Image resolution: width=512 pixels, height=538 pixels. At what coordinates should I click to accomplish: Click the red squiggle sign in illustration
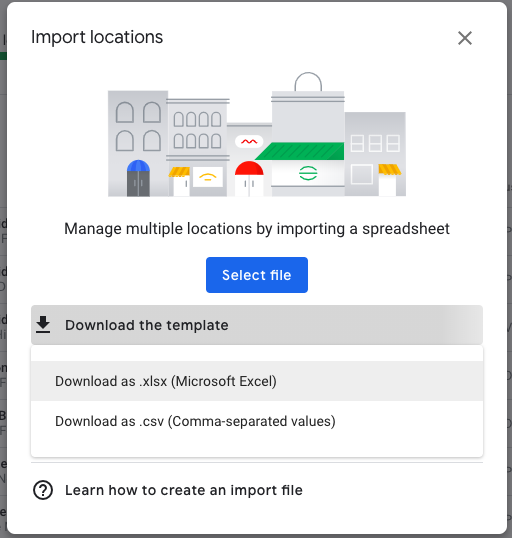pyautogui.click(x=249, y=141)
